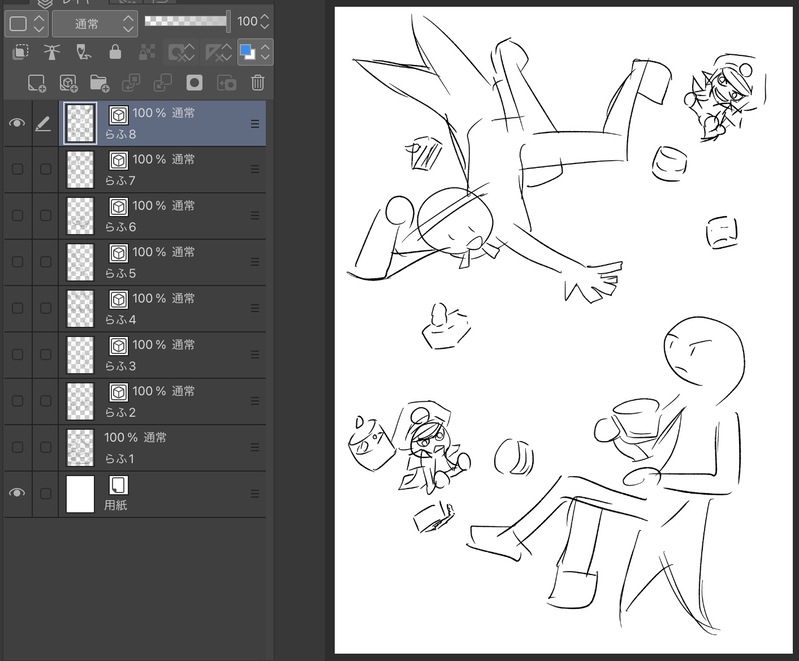Open the 通常 blending mode dropdown
Image resolution: width=799 pixels, height=661 pixels.
coord(95,23)
